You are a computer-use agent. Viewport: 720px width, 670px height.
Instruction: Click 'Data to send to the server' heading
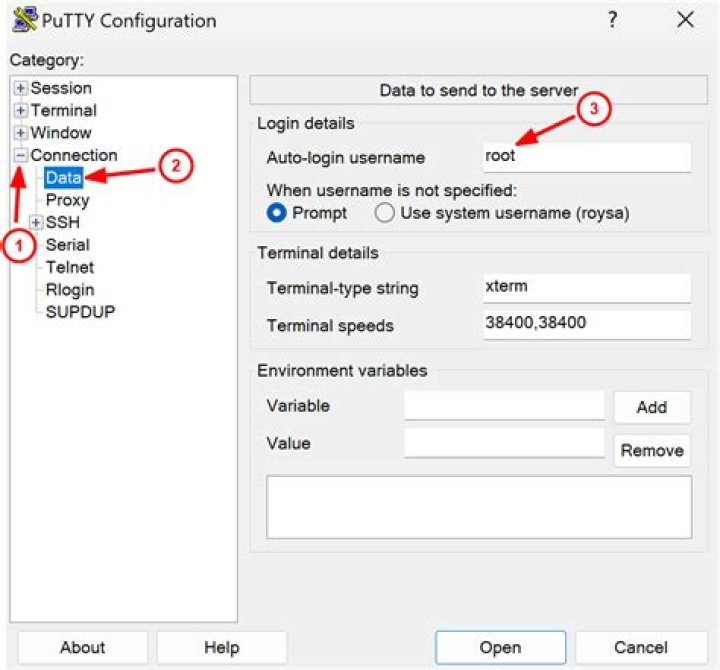click(478, 90)
